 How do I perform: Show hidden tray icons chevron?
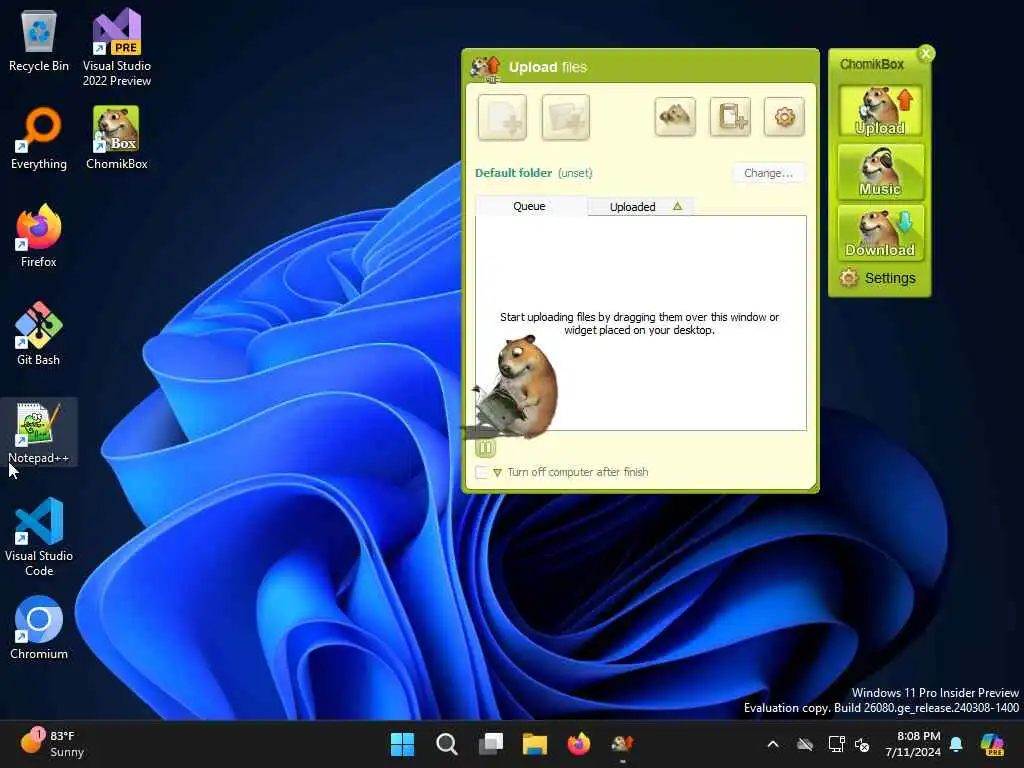(x=773, y=744)
